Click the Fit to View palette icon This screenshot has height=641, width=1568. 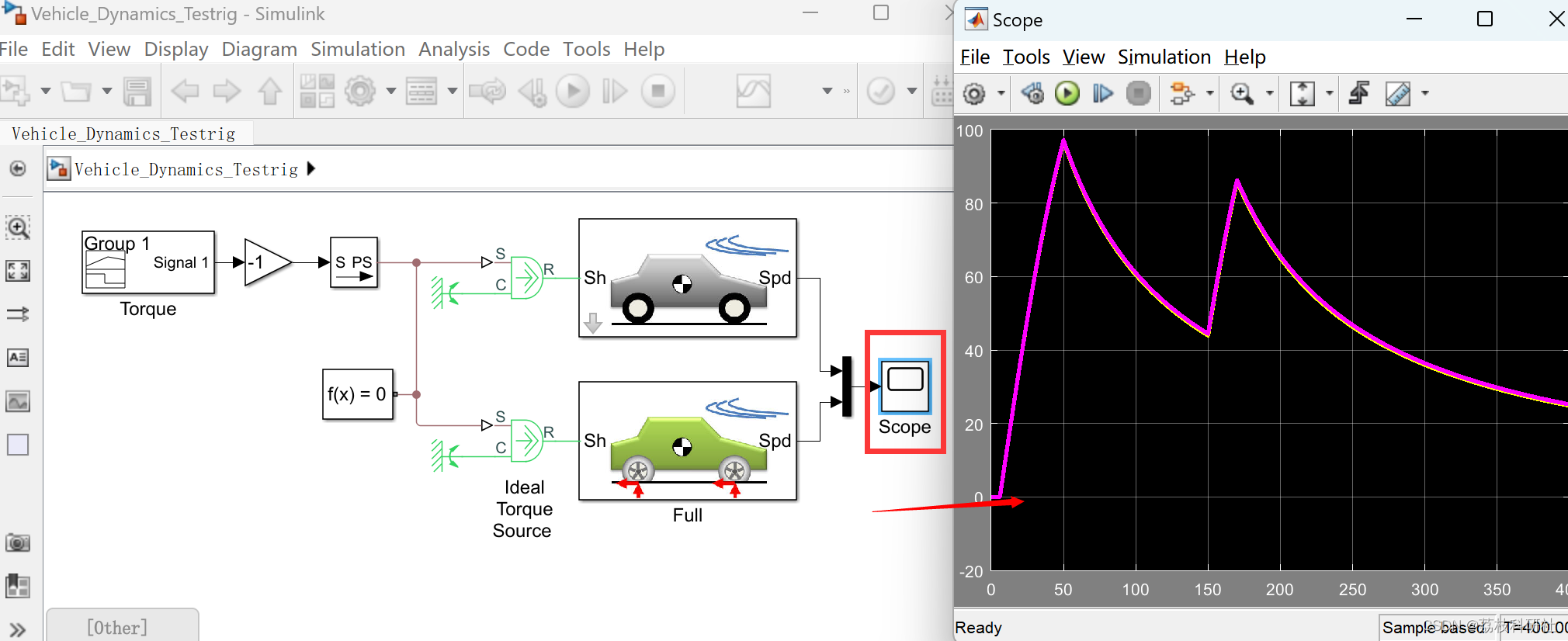[18, 271]
